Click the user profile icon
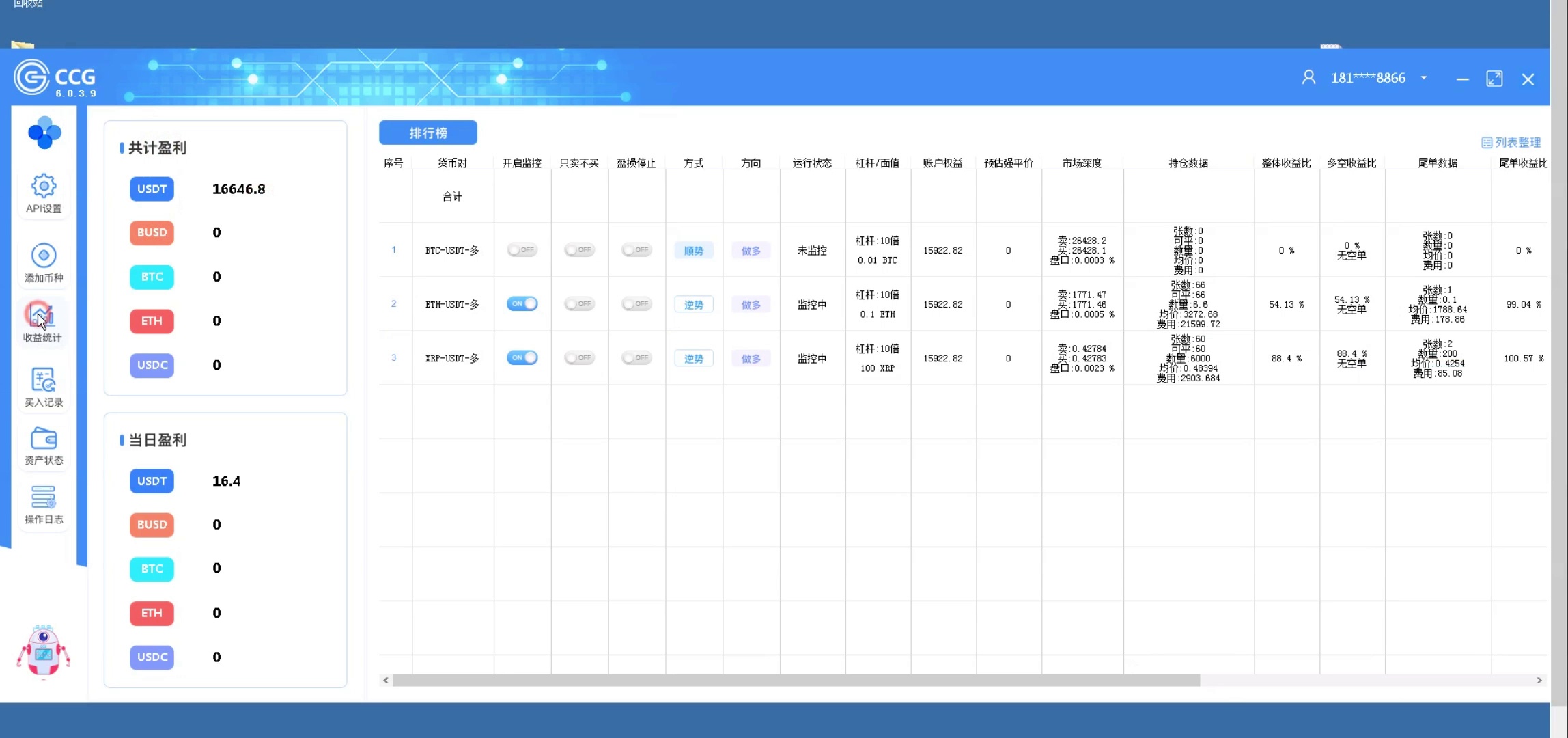 1308,78
